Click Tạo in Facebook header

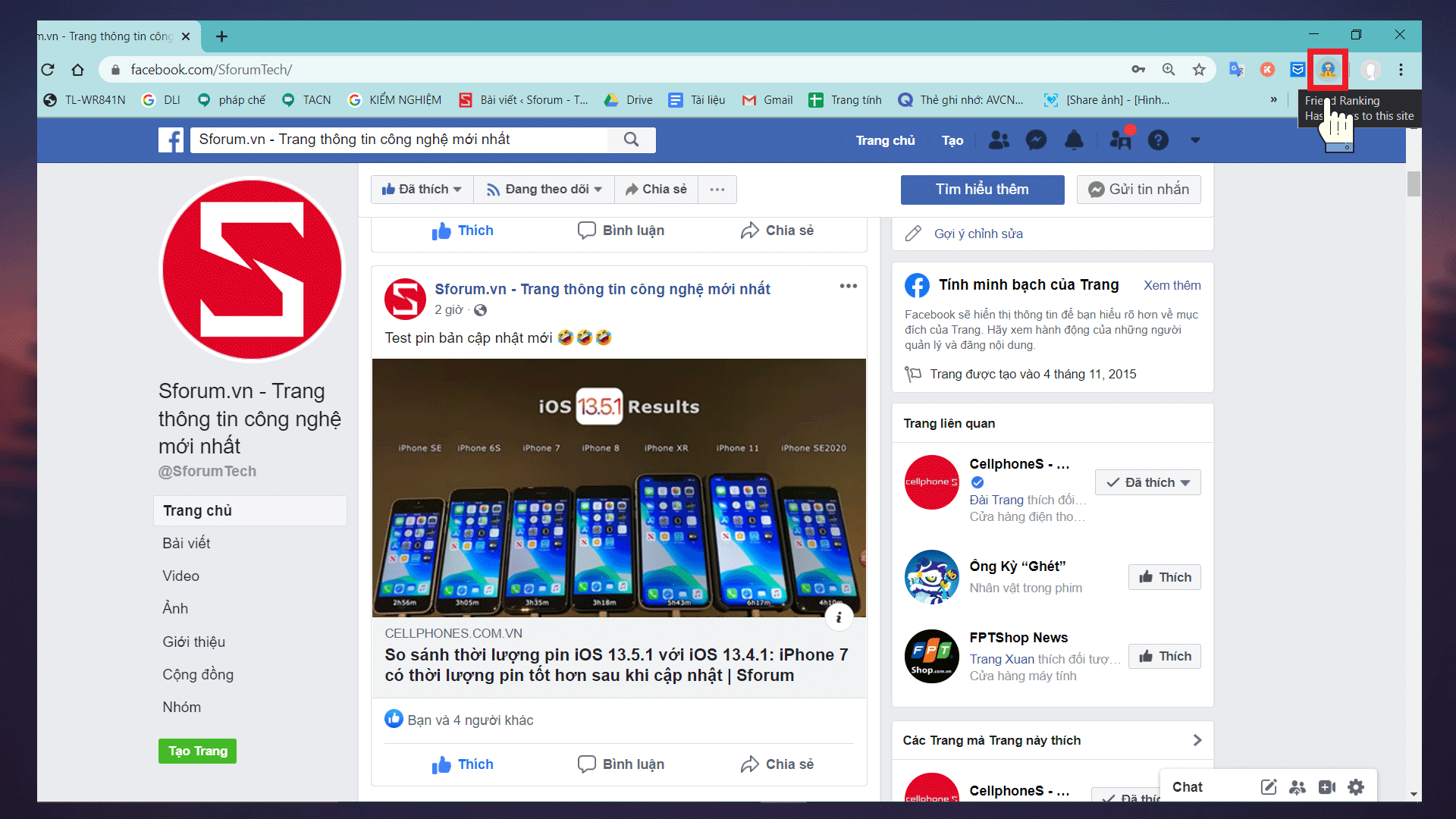pos(952,140)
